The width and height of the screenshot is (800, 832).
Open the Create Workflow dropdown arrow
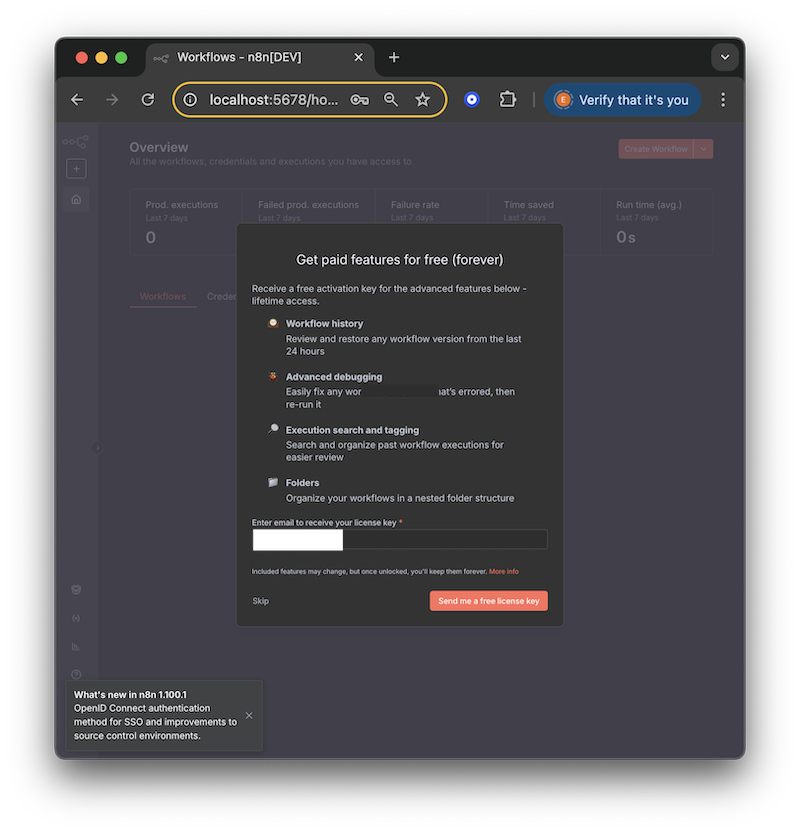[x=703, y=149]
